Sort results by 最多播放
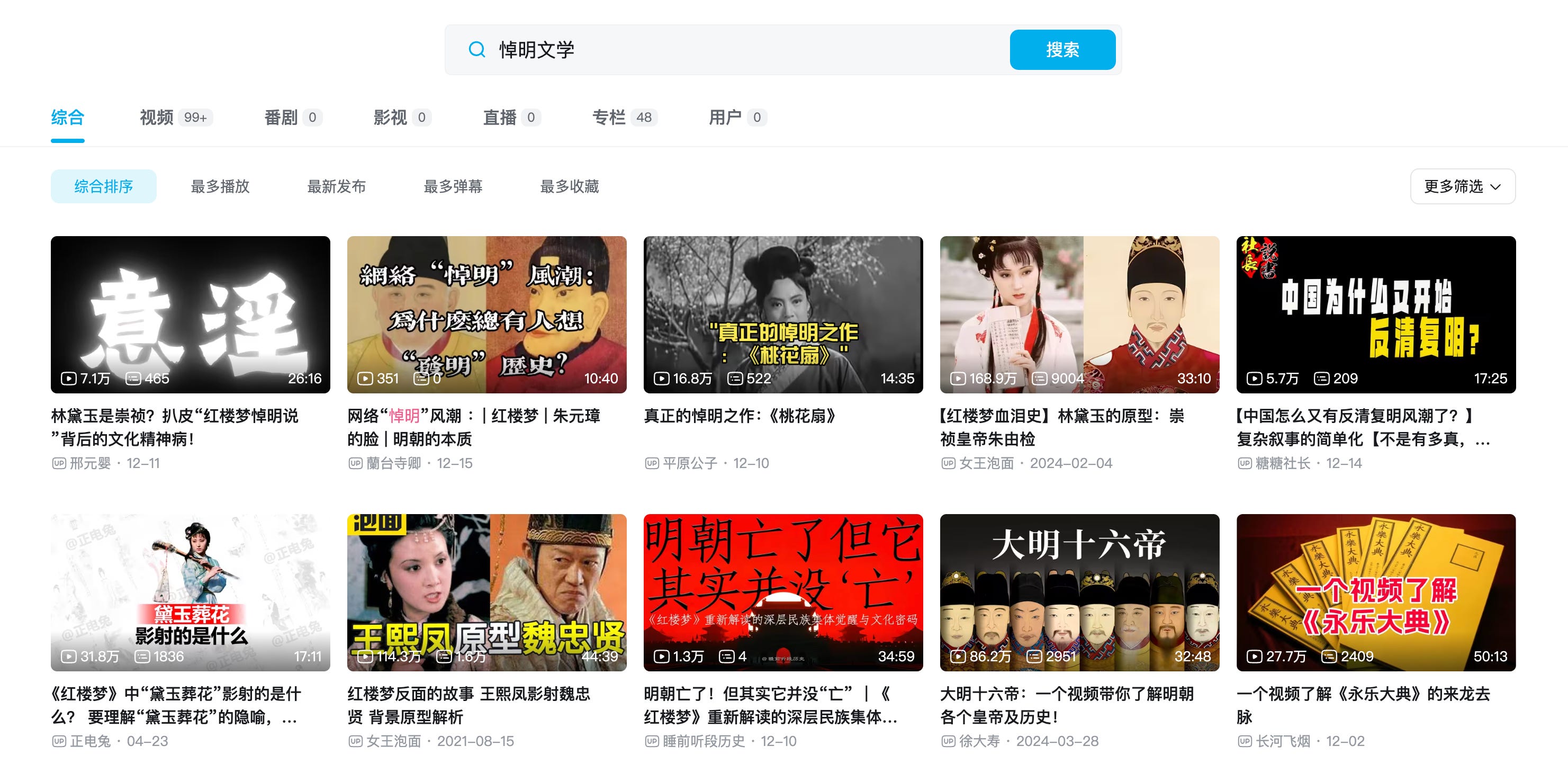 coord(220,186)
